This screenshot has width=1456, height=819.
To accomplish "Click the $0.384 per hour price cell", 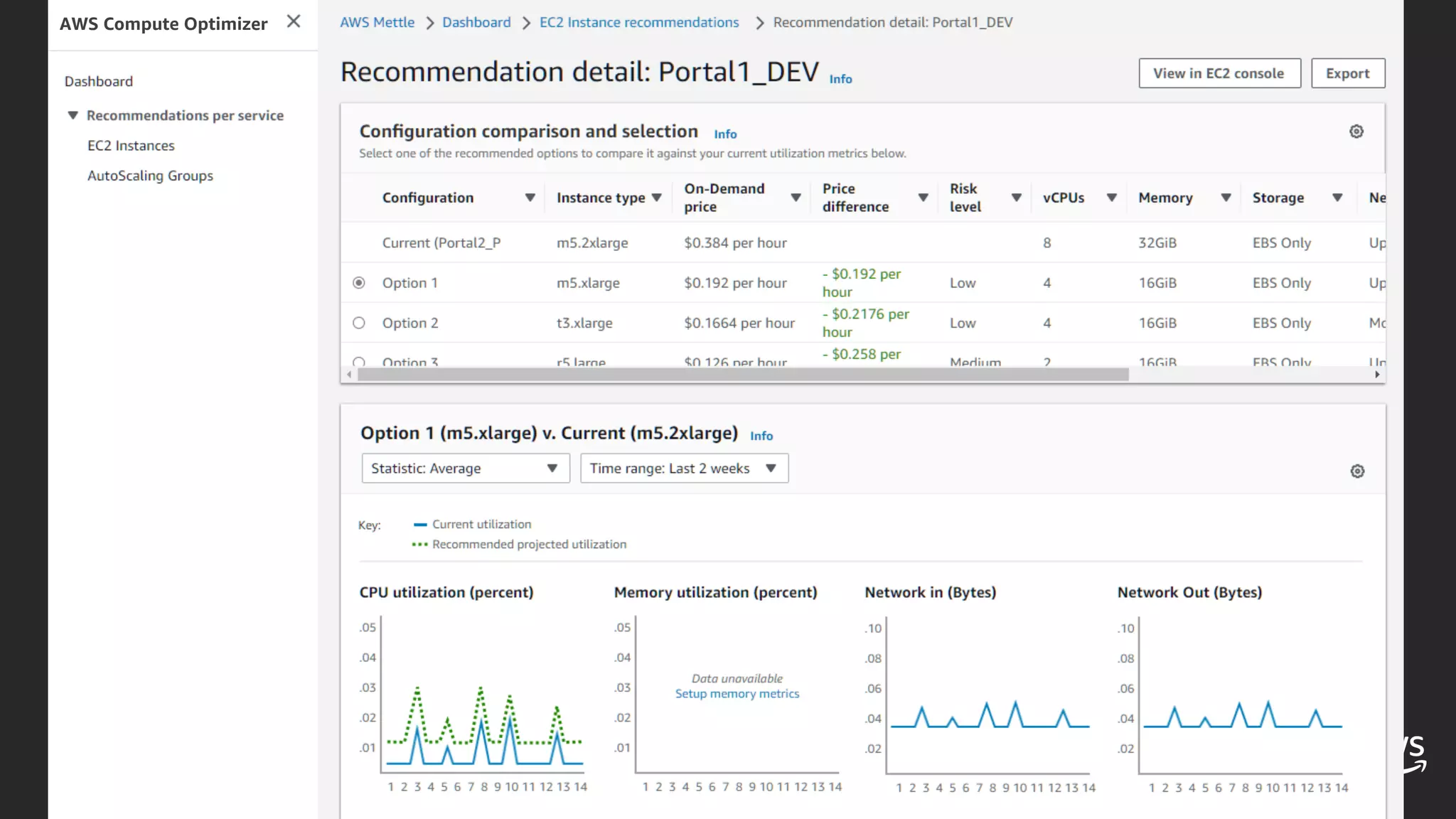I will [735, 243].
